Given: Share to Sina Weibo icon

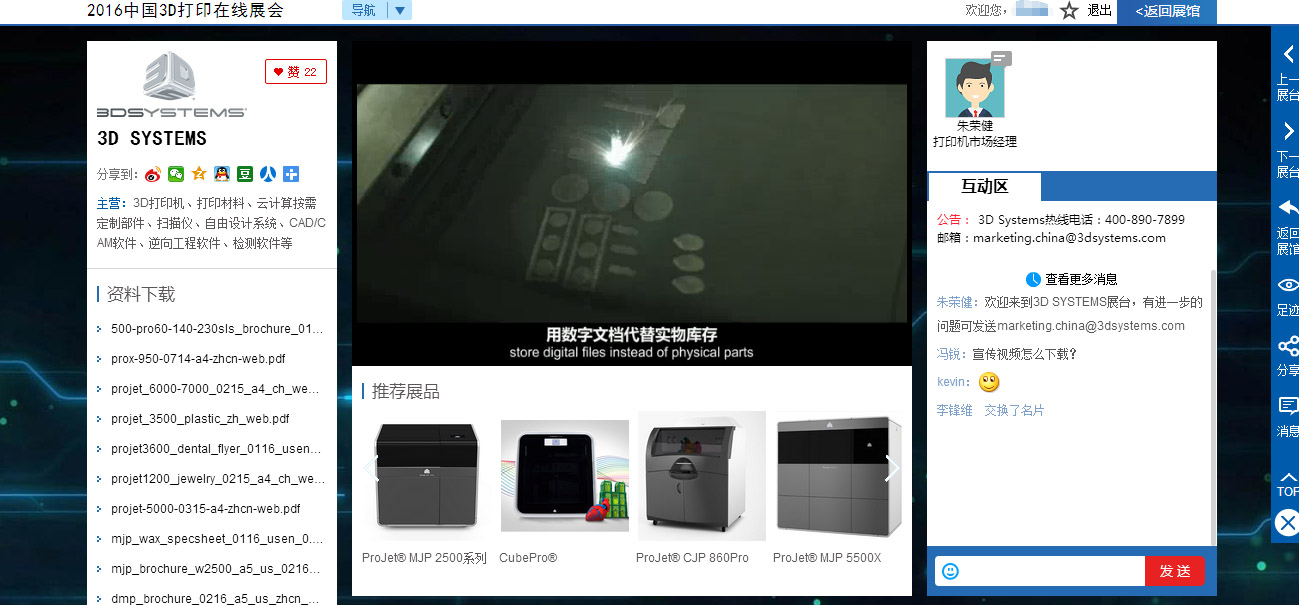Looking at the screenshot, I should [152, 174].
